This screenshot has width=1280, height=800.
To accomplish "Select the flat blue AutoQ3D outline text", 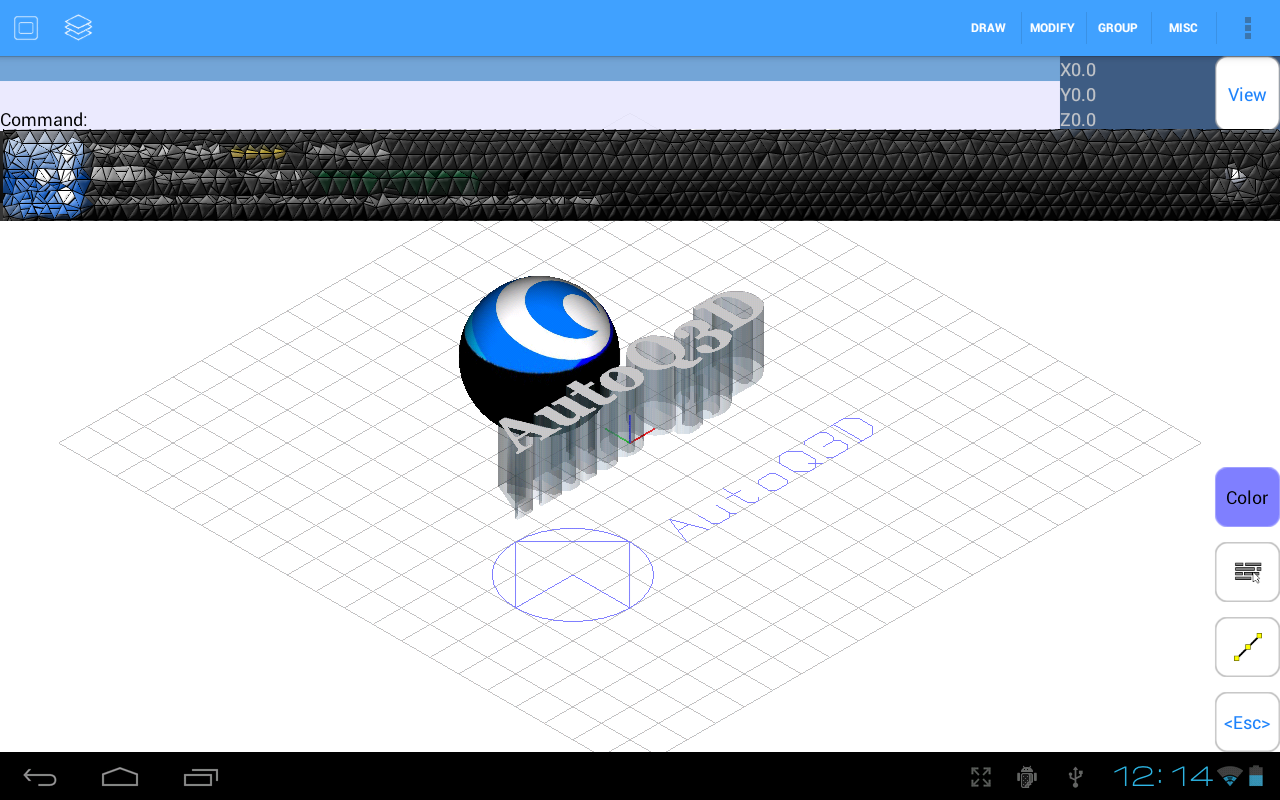I will [x=770, y=480].
